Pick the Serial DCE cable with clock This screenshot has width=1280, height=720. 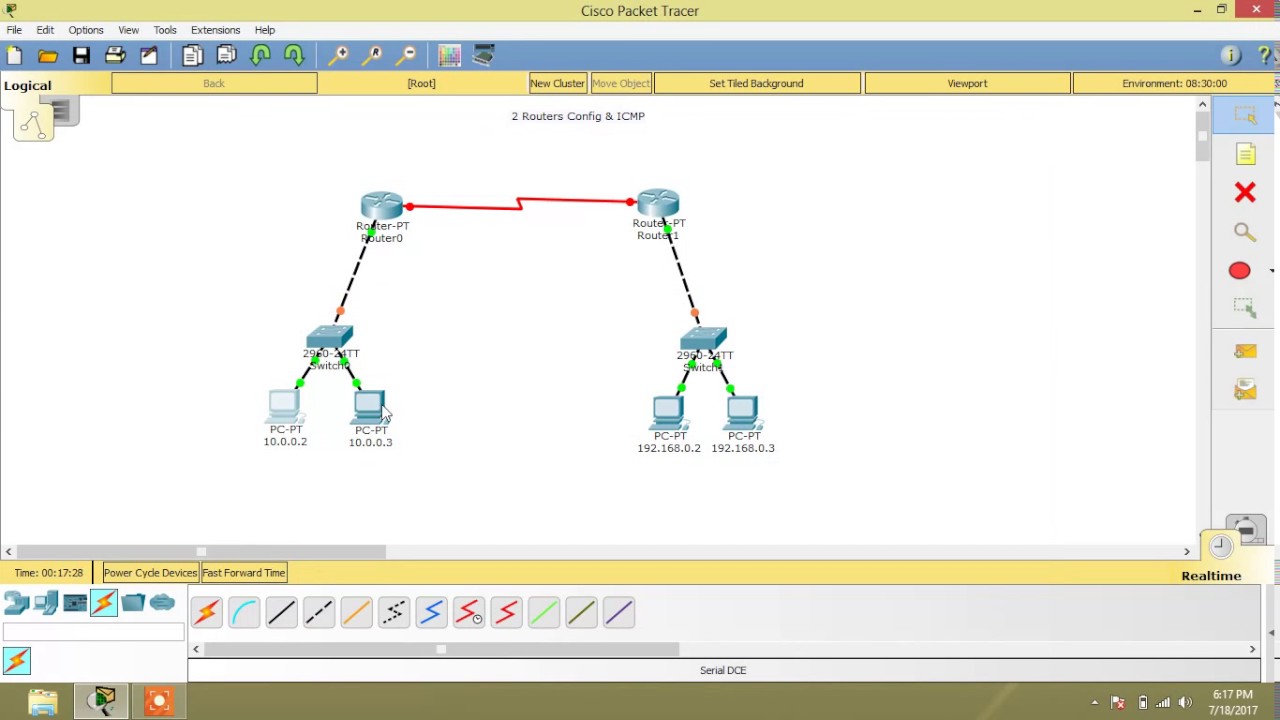coord(469,612)
